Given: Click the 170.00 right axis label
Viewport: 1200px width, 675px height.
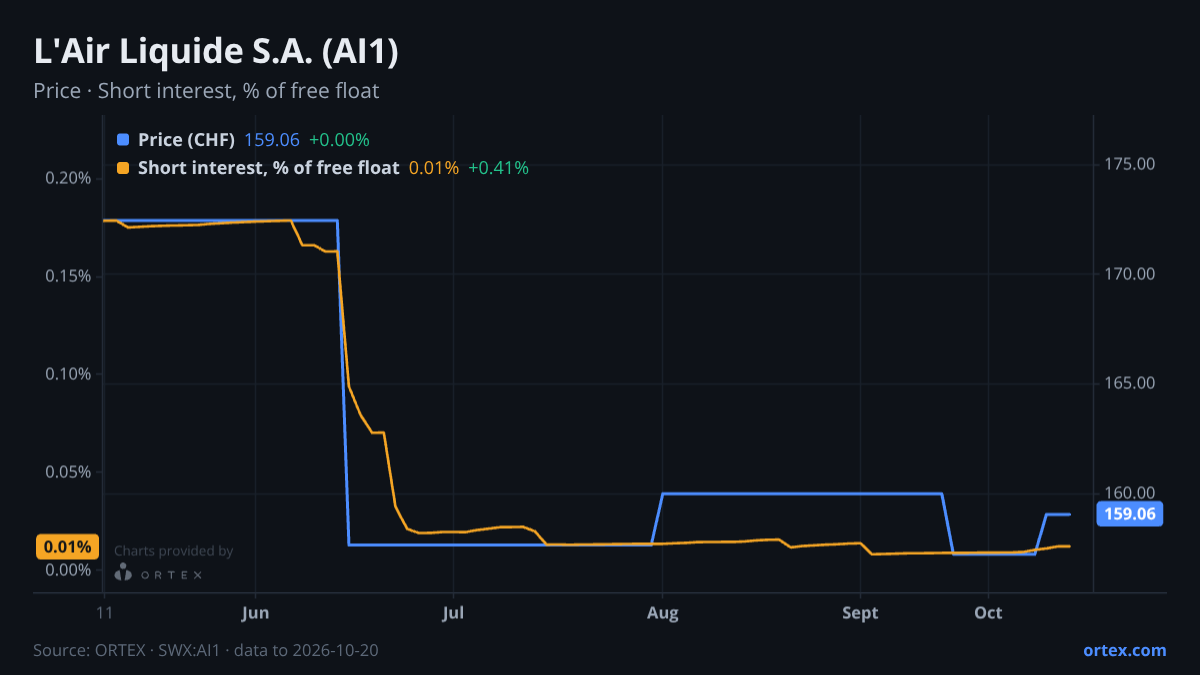Looking at the screenshot, I should [x=1130, y=274].
